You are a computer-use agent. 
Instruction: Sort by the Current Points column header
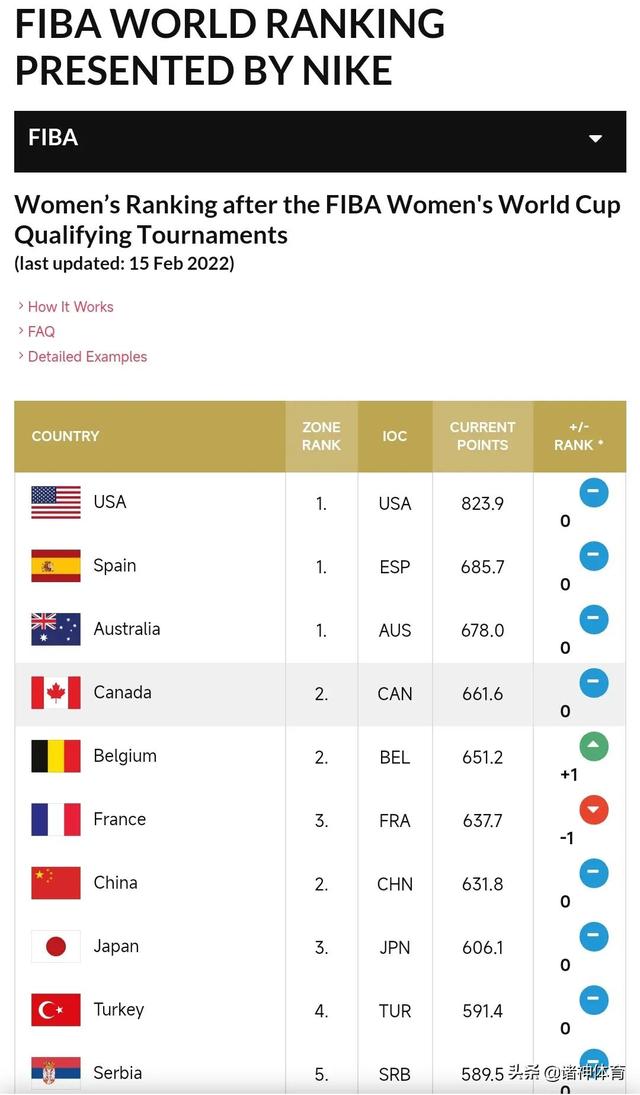[482, 436]
